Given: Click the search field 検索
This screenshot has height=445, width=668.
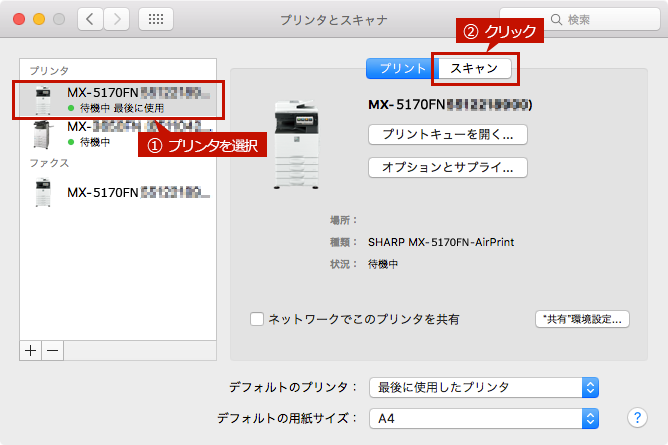Looking at the screenshot, I should [580, 20].
